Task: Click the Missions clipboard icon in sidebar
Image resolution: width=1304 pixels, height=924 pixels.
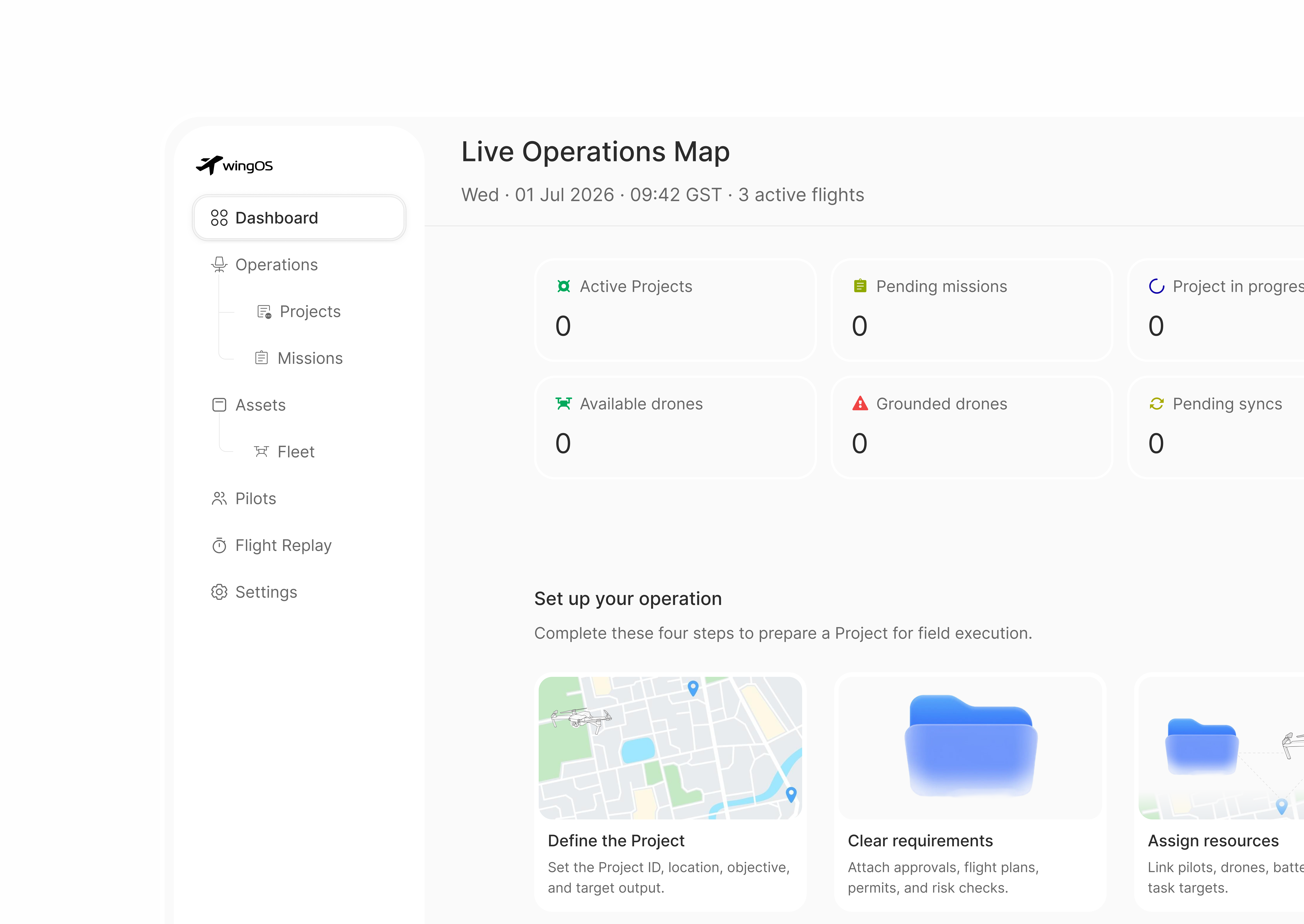Action: coord(262,358)
